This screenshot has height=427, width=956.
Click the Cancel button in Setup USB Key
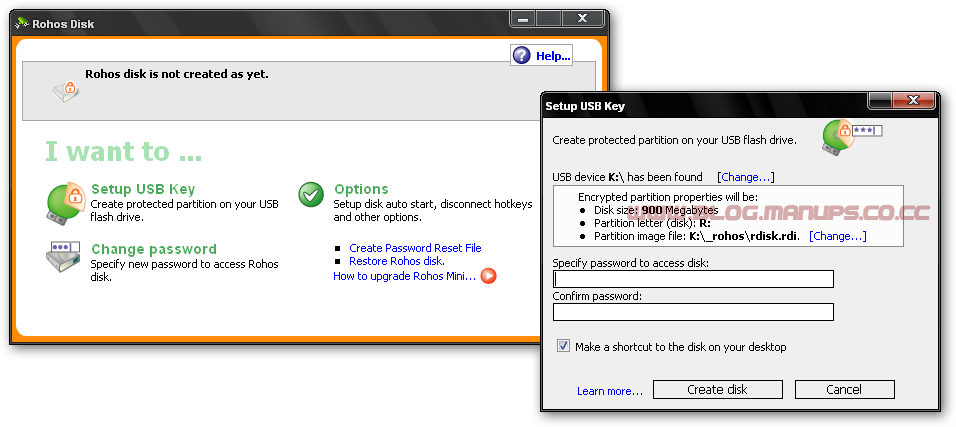click(844, 389)
